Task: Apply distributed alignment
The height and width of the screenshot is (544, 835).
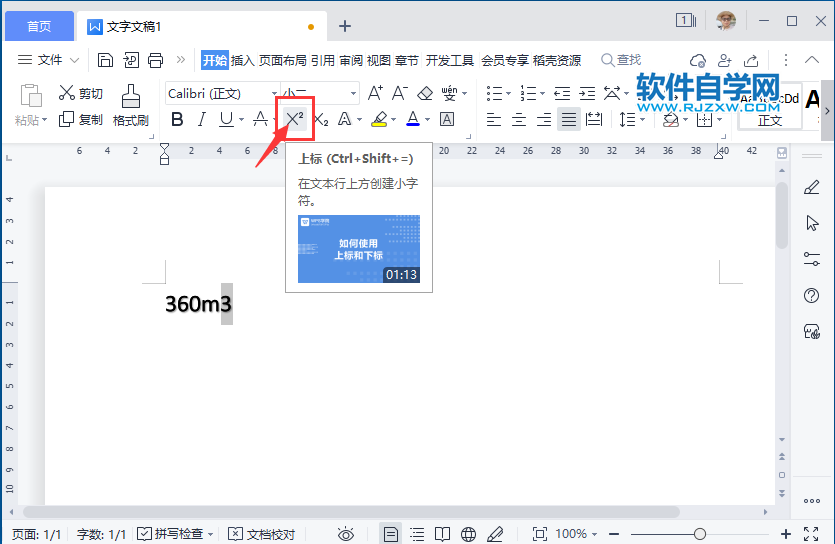Action: pyautogui.click(x=594, y=119)
